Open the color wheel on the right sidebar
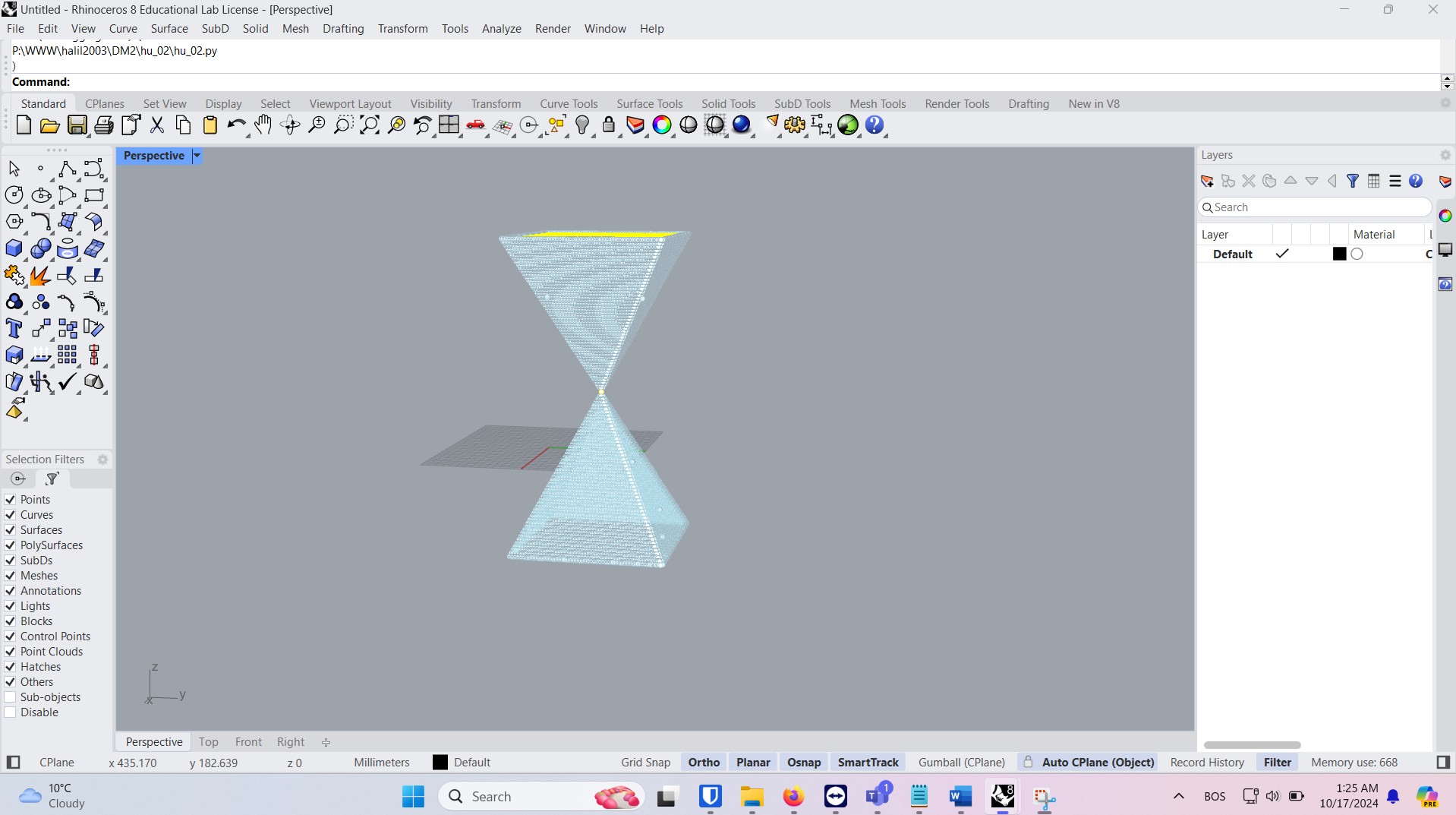 (x=1445, y=216)
